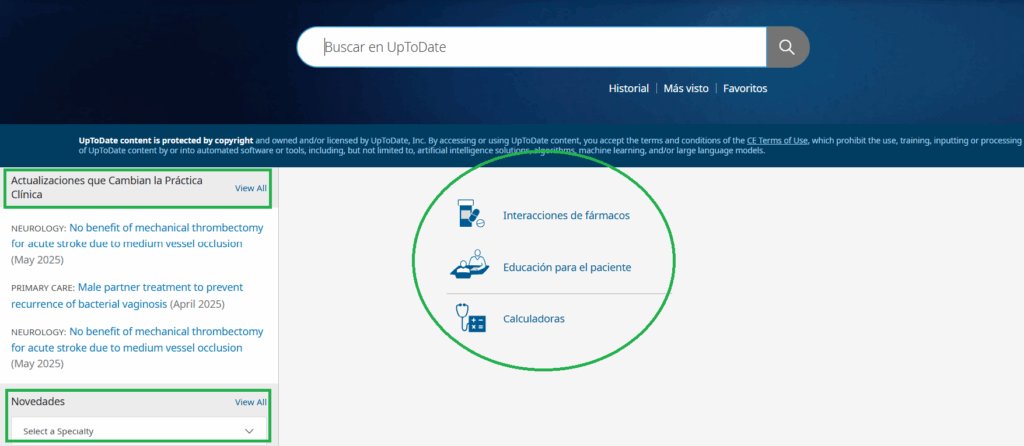The height and width of the screenshot is (446, 1024).
Task: Open the CE Terms of Use link
Action: click(777, 140)
